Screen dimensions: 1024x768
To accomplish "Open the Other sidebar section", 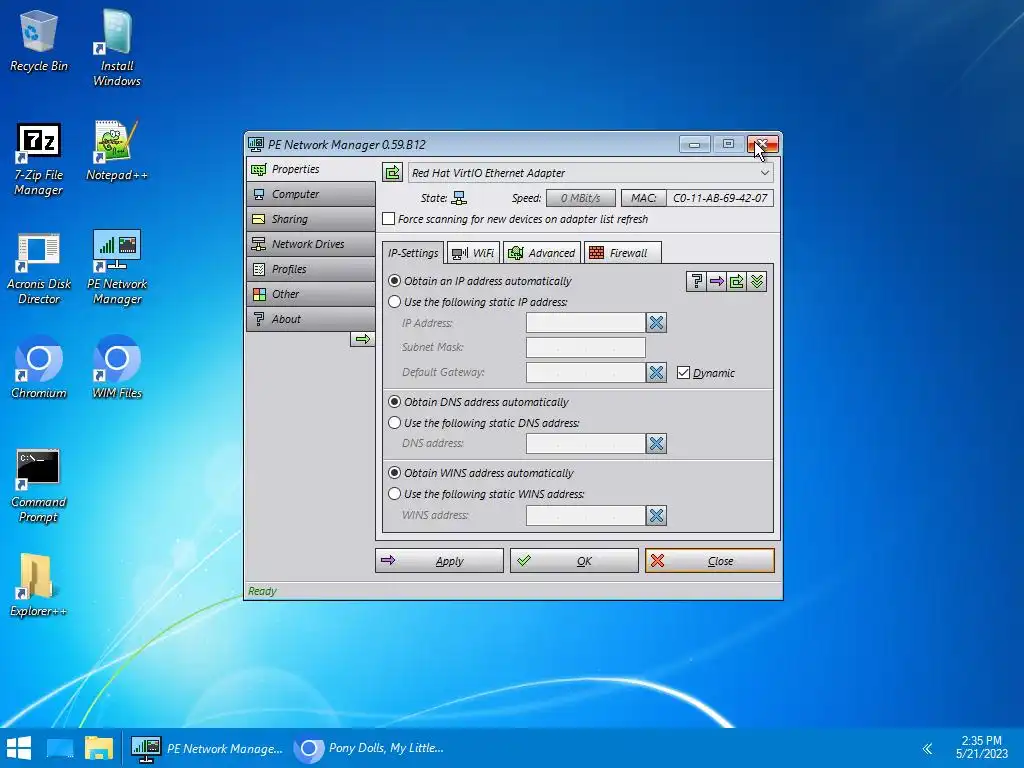I will [312, 294].
